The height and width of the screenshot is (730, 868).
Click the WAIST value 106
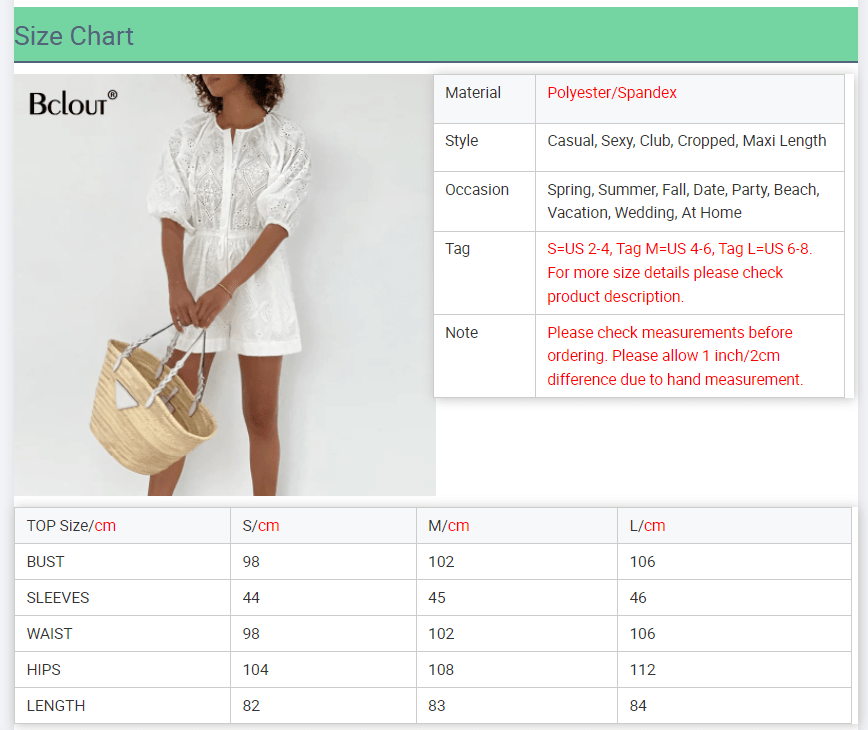[642, 633]
